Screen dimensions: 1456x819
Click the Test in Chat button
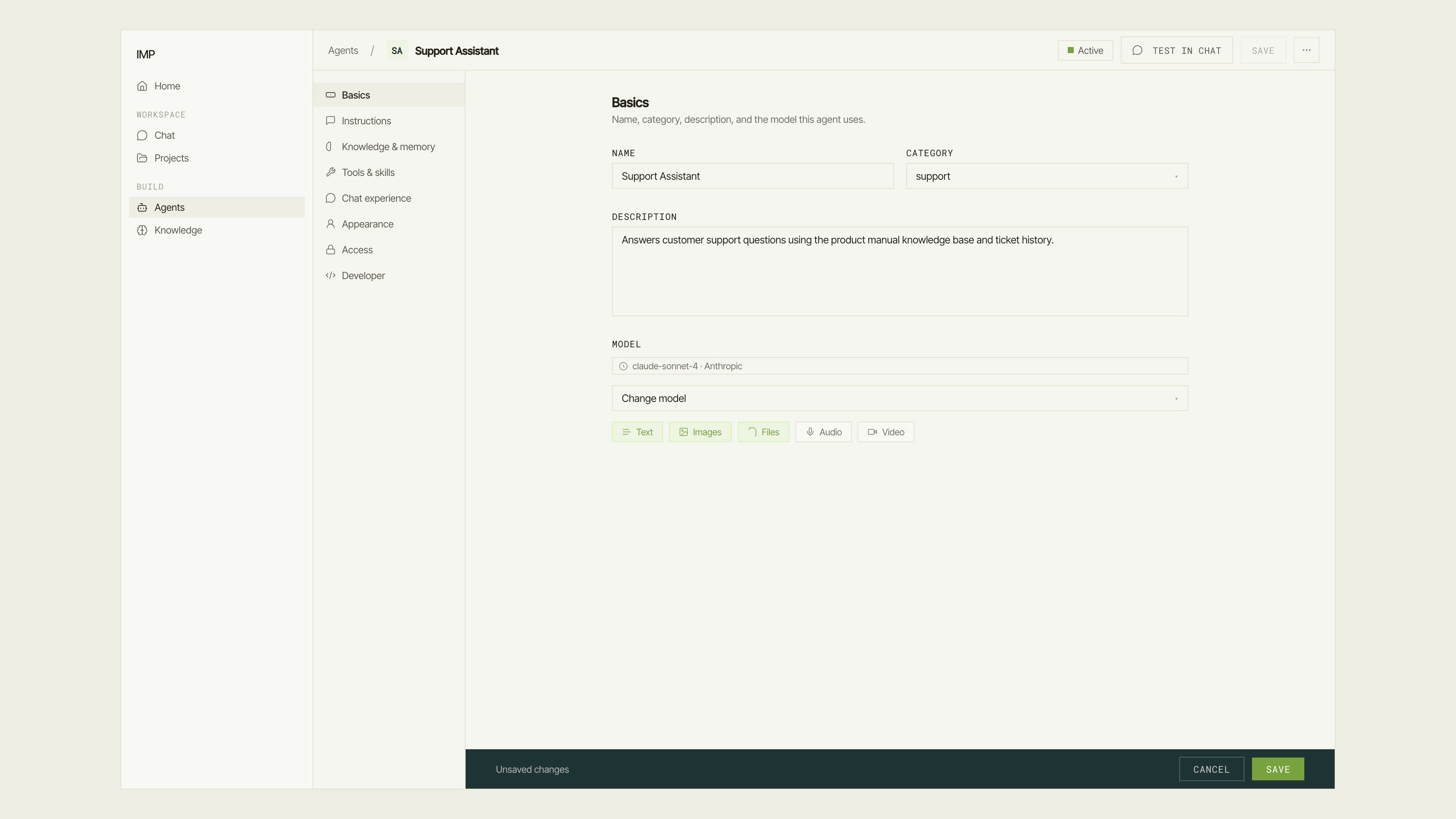tap(1177, 50)
